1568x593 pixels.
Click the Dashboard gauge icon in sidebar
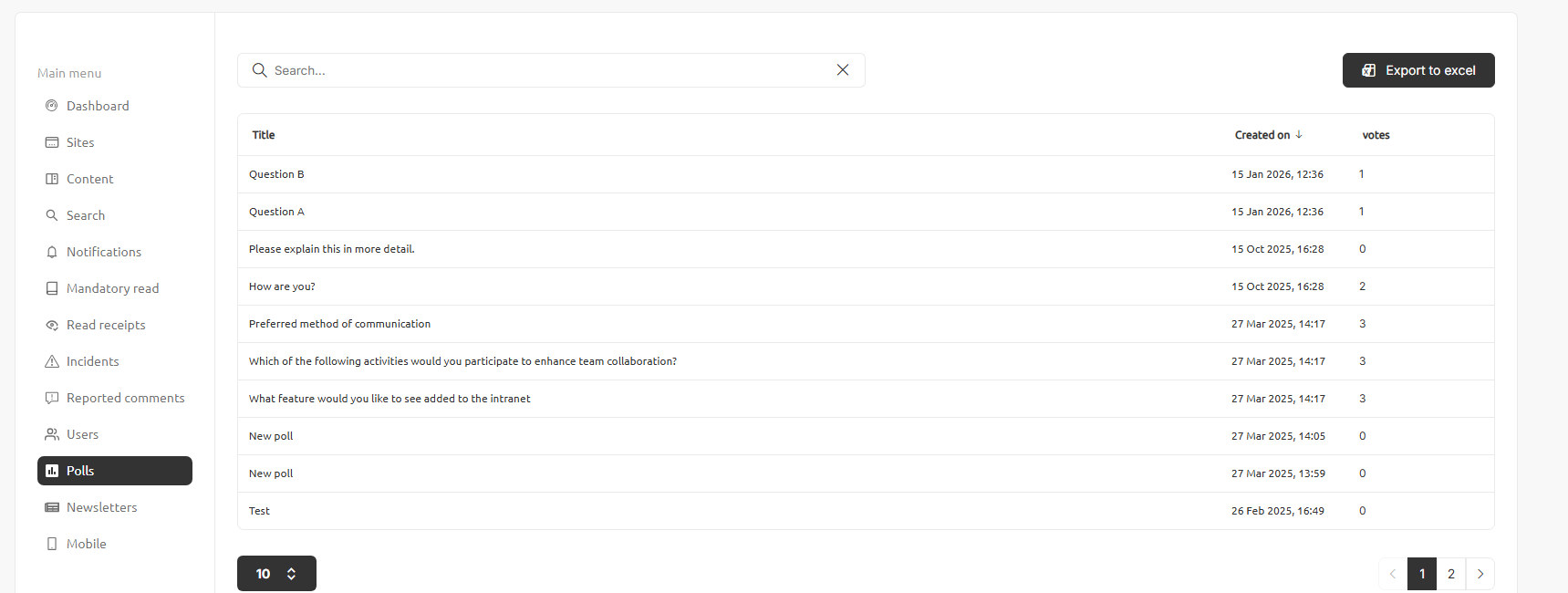click(x=52, y=106)
